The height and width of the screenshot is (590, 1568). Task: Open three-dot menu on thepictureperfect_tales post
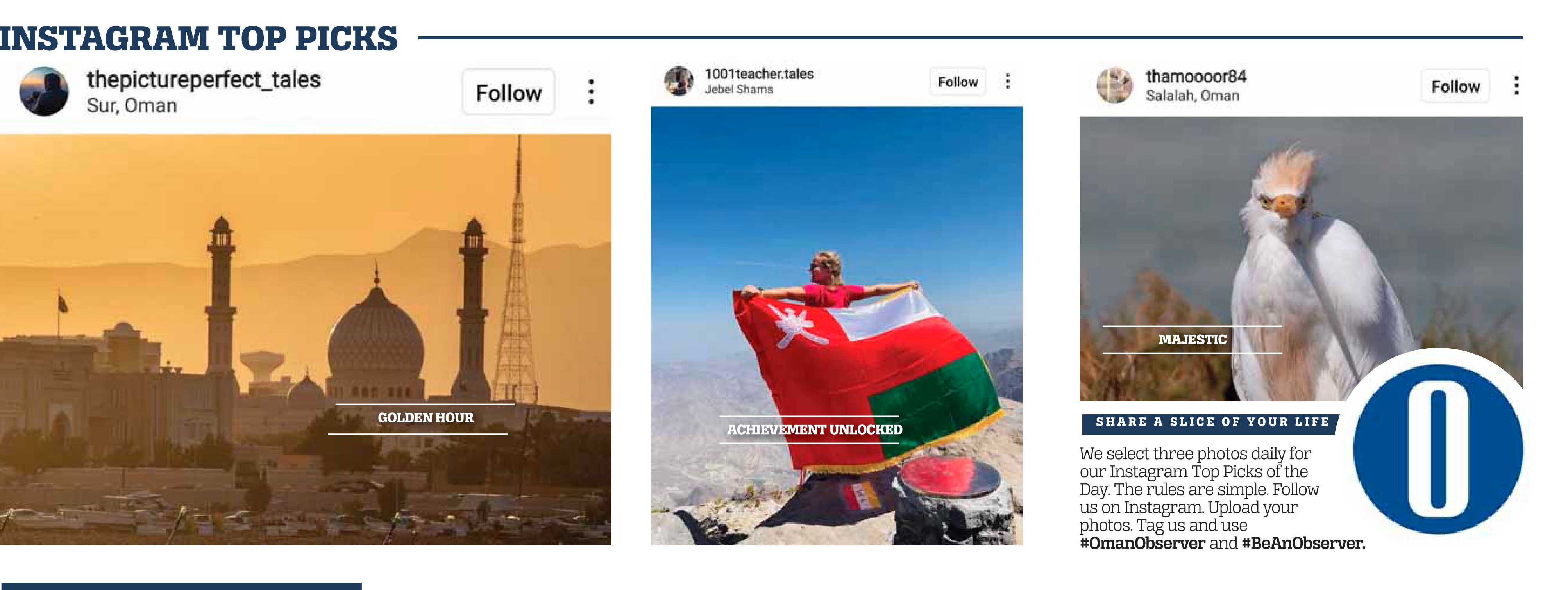click(590, 92)
